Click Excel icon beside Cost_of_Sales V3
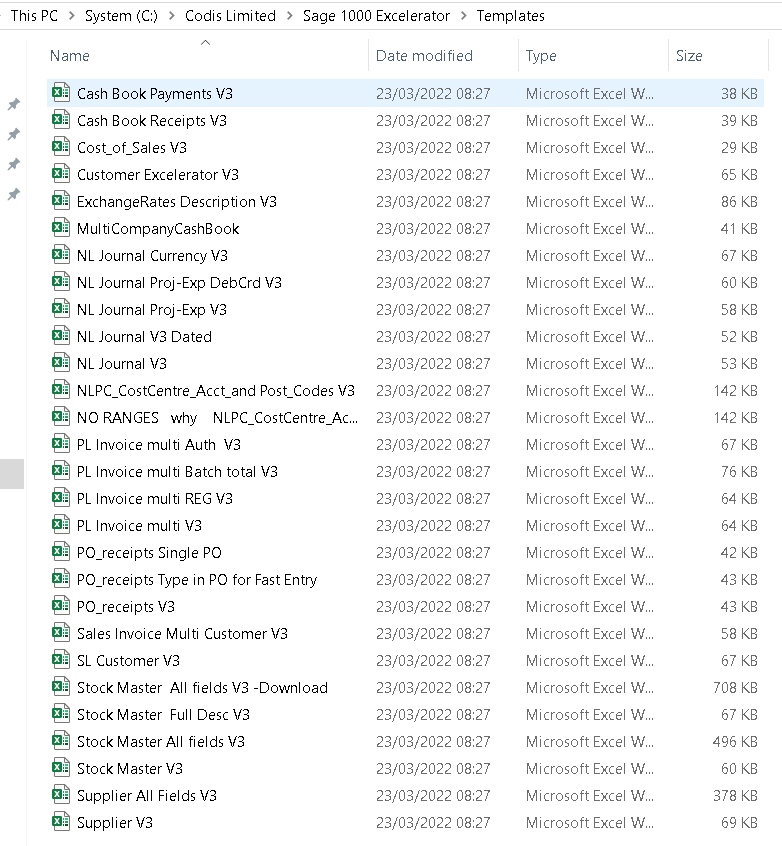This screenshot has height=846, width=782. 60,147
